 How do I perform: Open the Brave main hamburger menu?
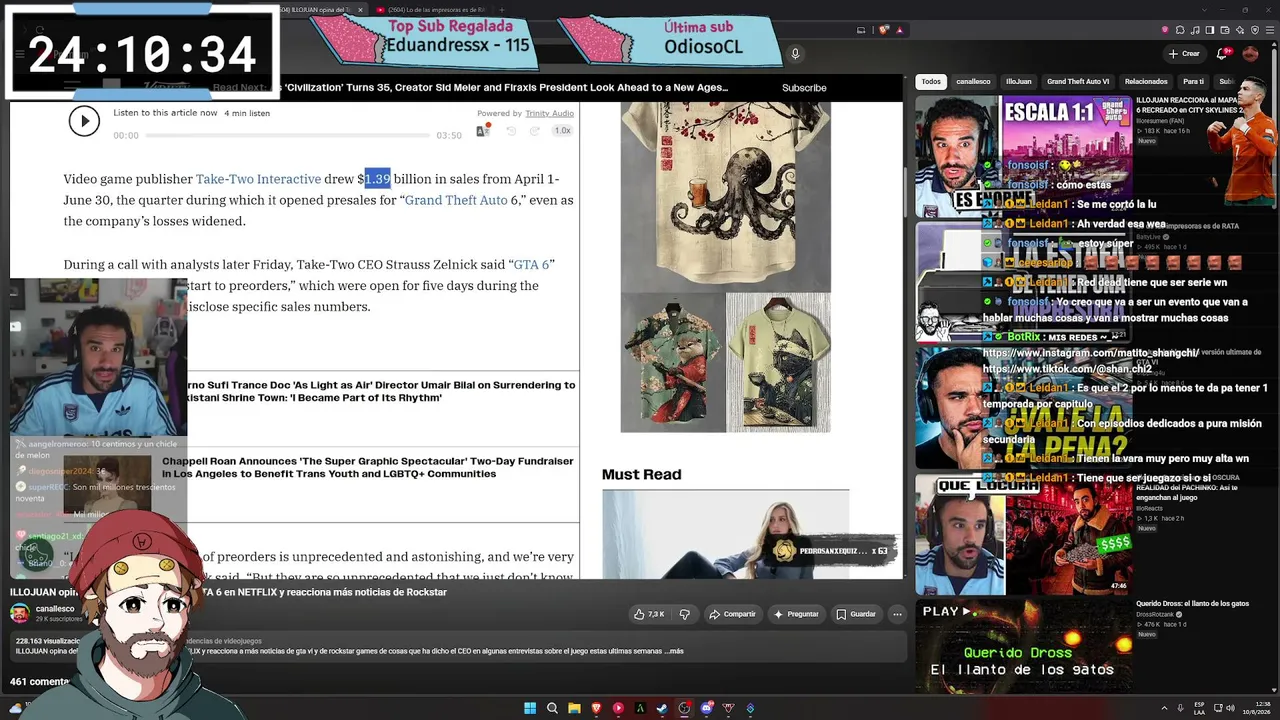pyautogui.click(x=1270, y=30)
